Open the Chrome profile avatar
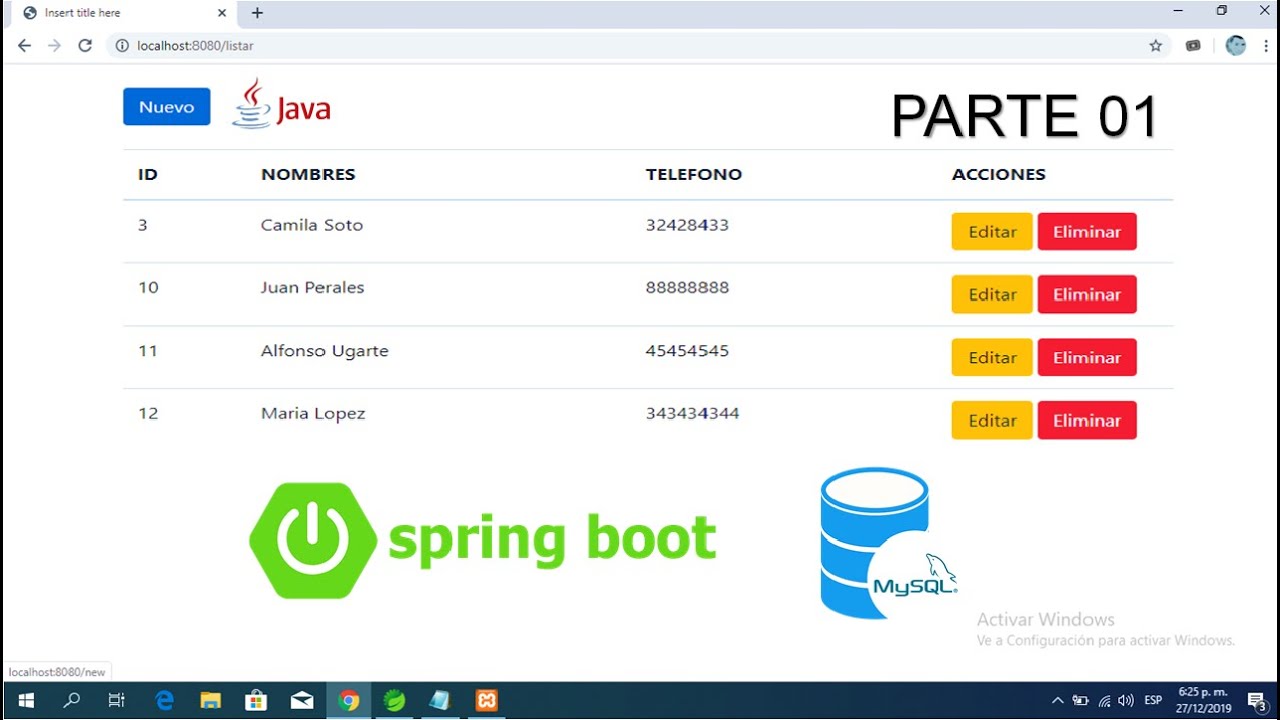This screenshot has width=1280, height=720. (1236, 46)
